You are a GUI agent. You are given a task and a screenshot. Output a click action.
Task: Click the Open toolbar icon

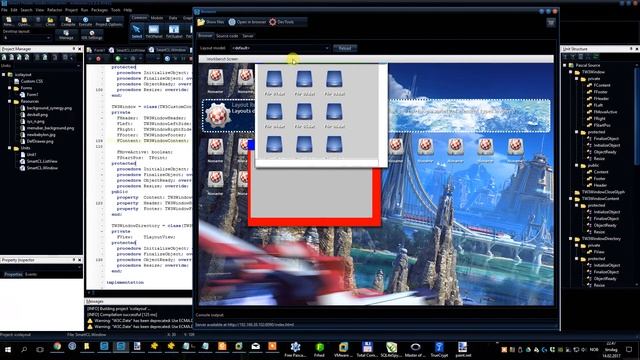(x=24, y=21)
